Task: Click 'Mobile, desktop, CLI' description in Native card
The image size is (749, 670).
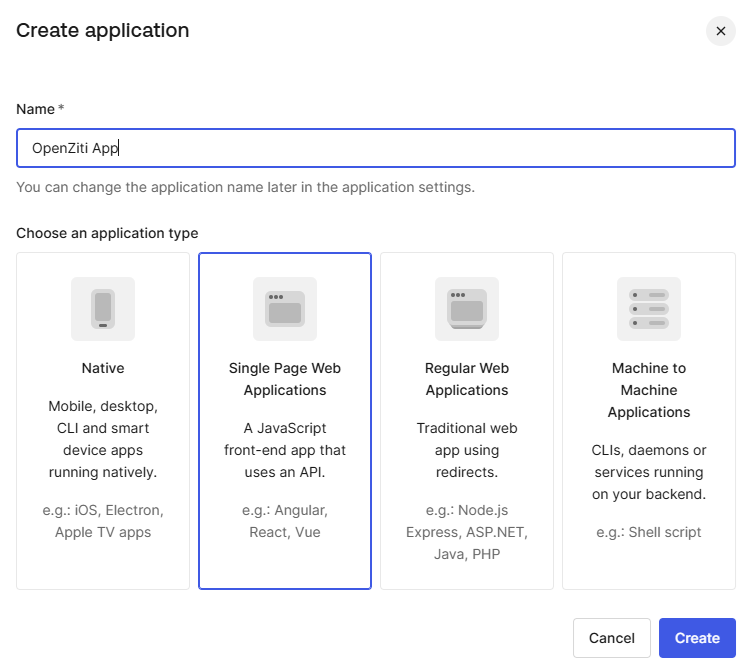Action: [x=103, y=439]
